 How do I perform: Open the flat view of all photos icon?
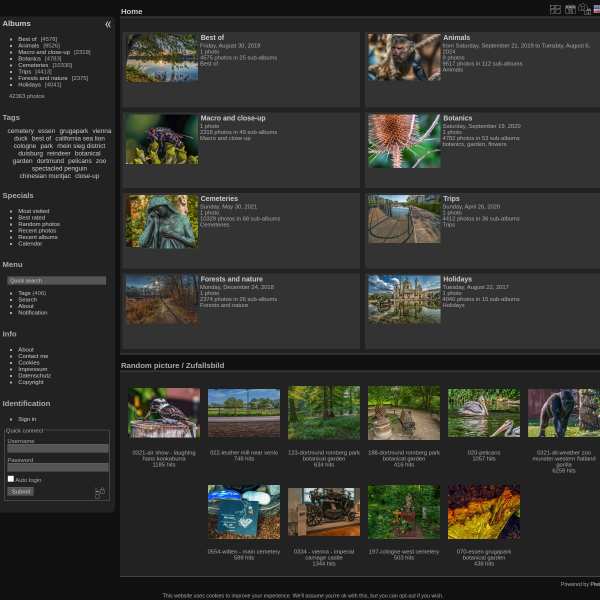point(555,9)
